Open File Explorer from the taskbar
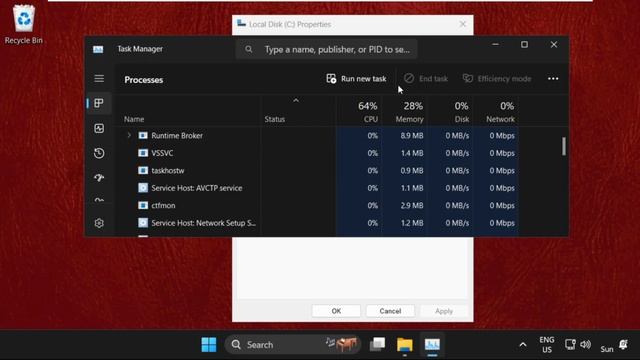640x360 pixels. point(405,344)
